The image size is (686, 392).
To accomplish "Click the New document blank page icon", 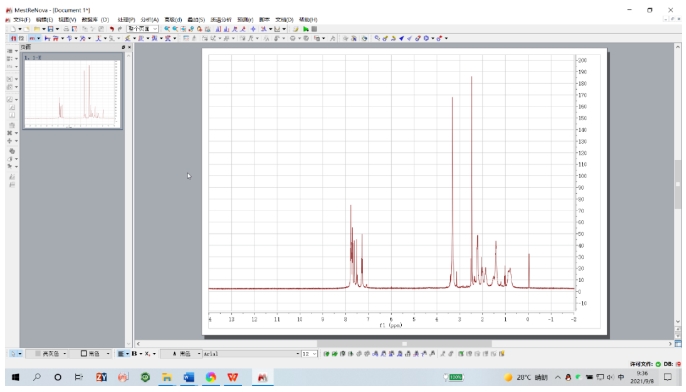I will (x=14, y=29).
